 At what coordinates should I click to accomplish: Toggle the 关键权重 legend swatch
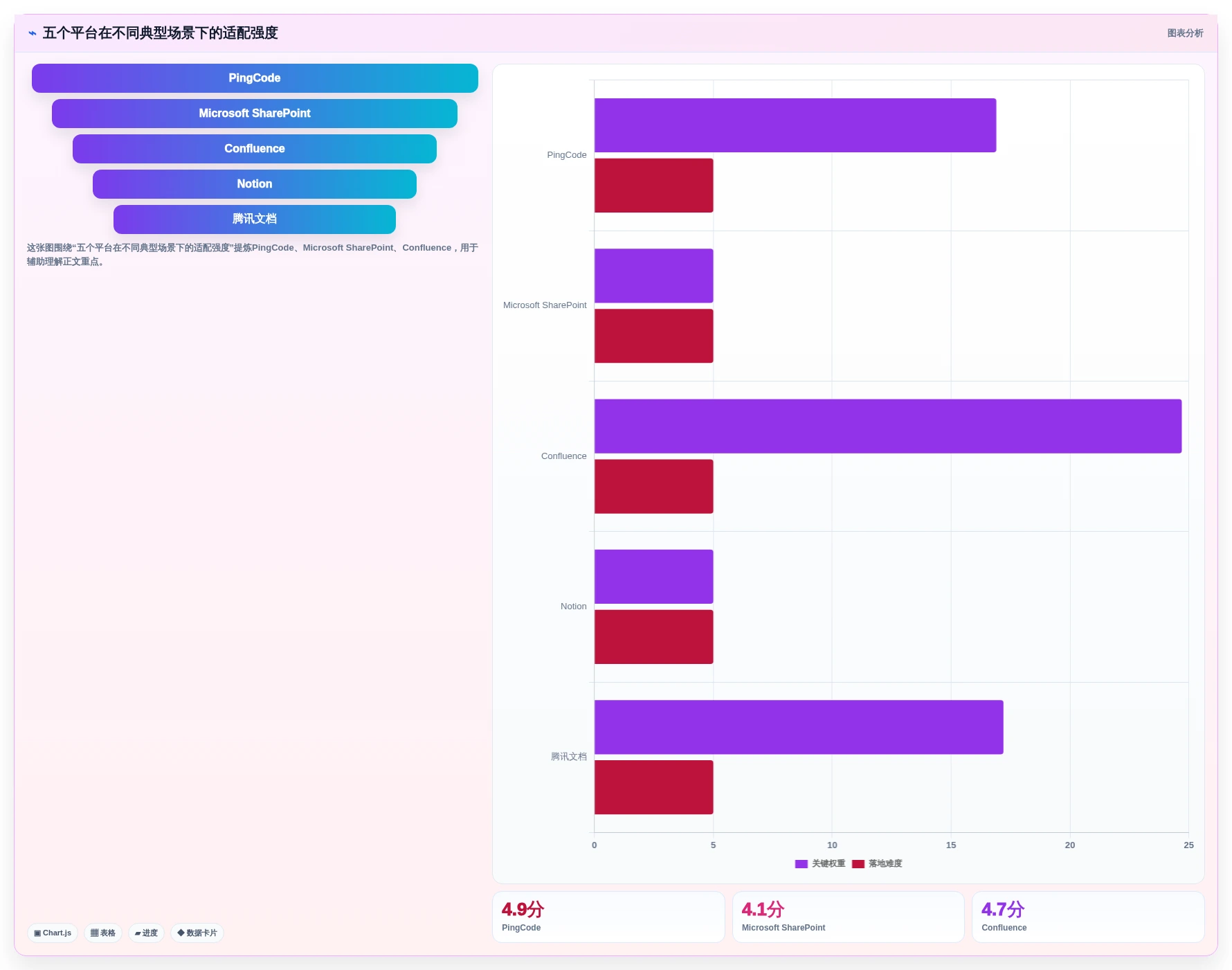coord(801,864)
